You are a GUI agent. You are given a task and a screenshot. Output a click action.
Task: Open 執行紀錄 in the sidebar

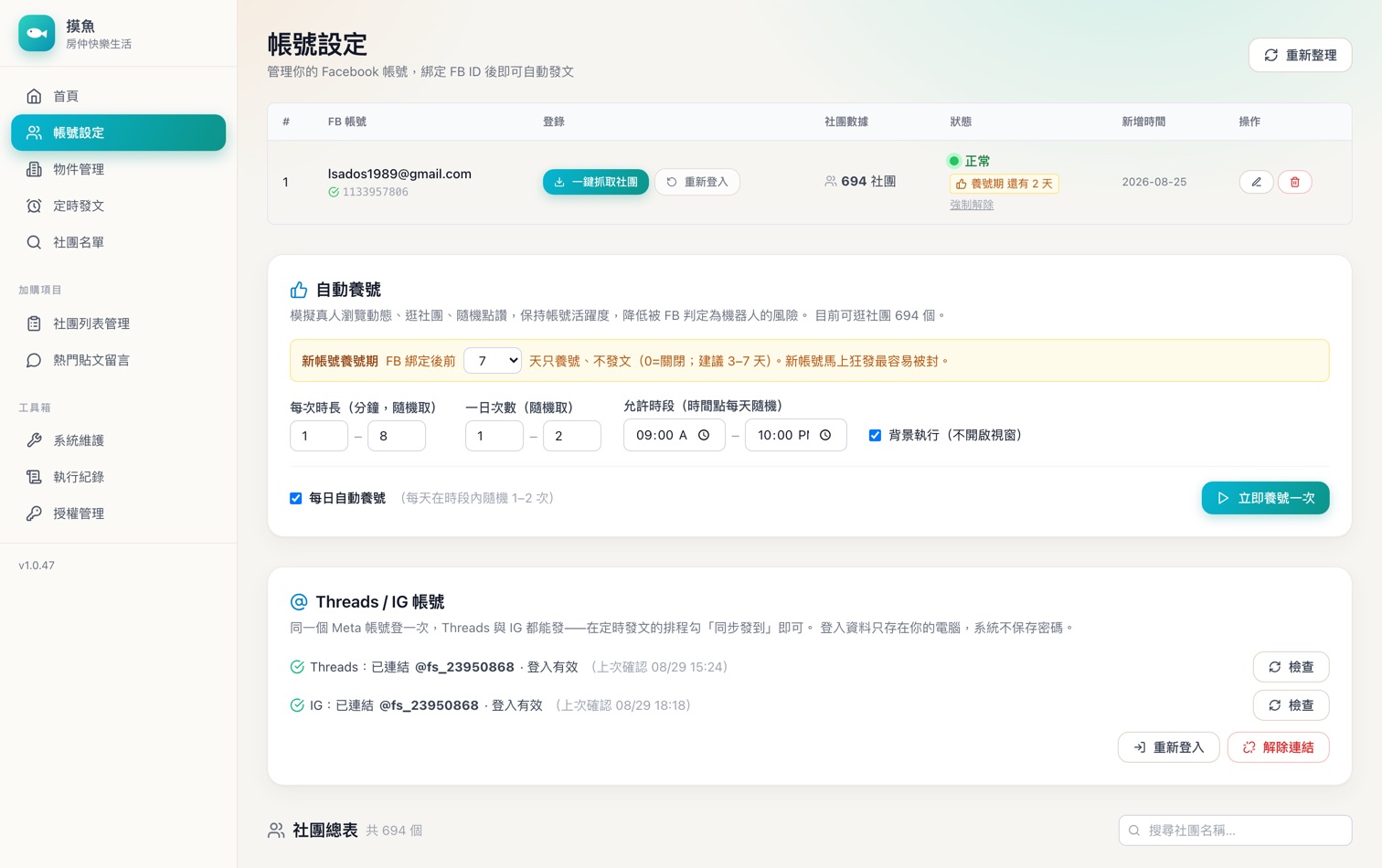tap(119, 477)
